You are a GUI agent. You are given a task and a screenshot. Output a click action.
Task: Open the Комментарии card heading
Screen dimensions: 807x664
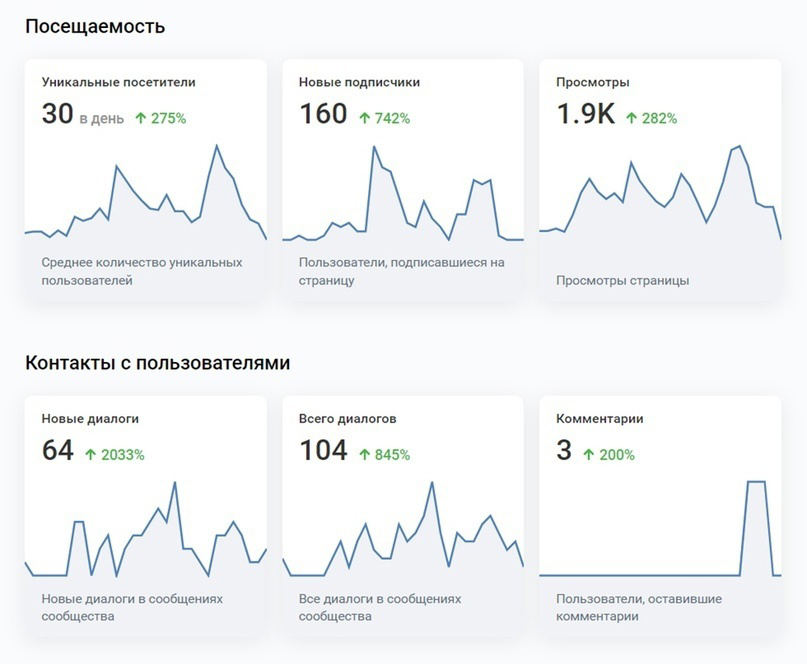pos(600,418)
